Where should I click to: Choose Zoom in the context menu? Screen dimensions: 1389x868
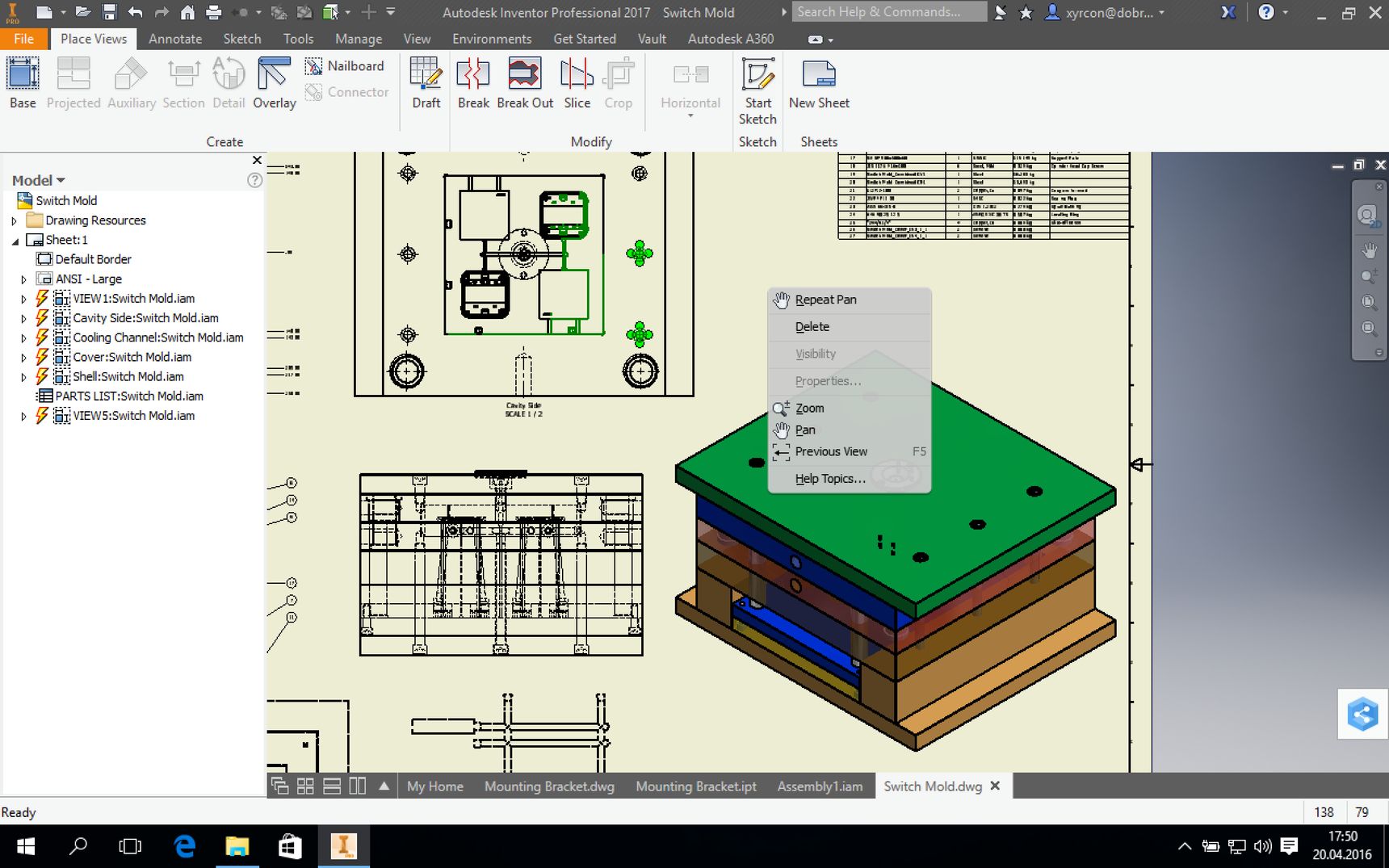(849, 408)
